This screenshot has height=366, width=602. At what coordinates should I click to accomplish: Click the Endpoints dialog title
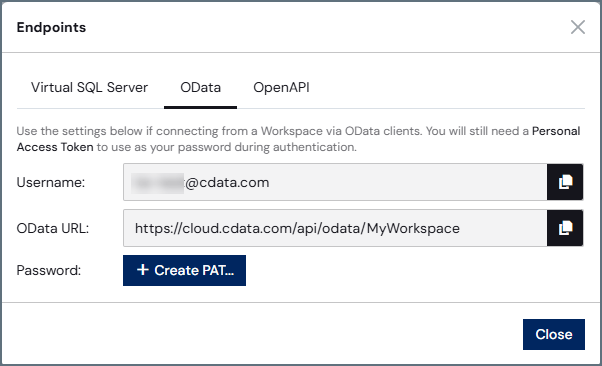pos(51,28)
